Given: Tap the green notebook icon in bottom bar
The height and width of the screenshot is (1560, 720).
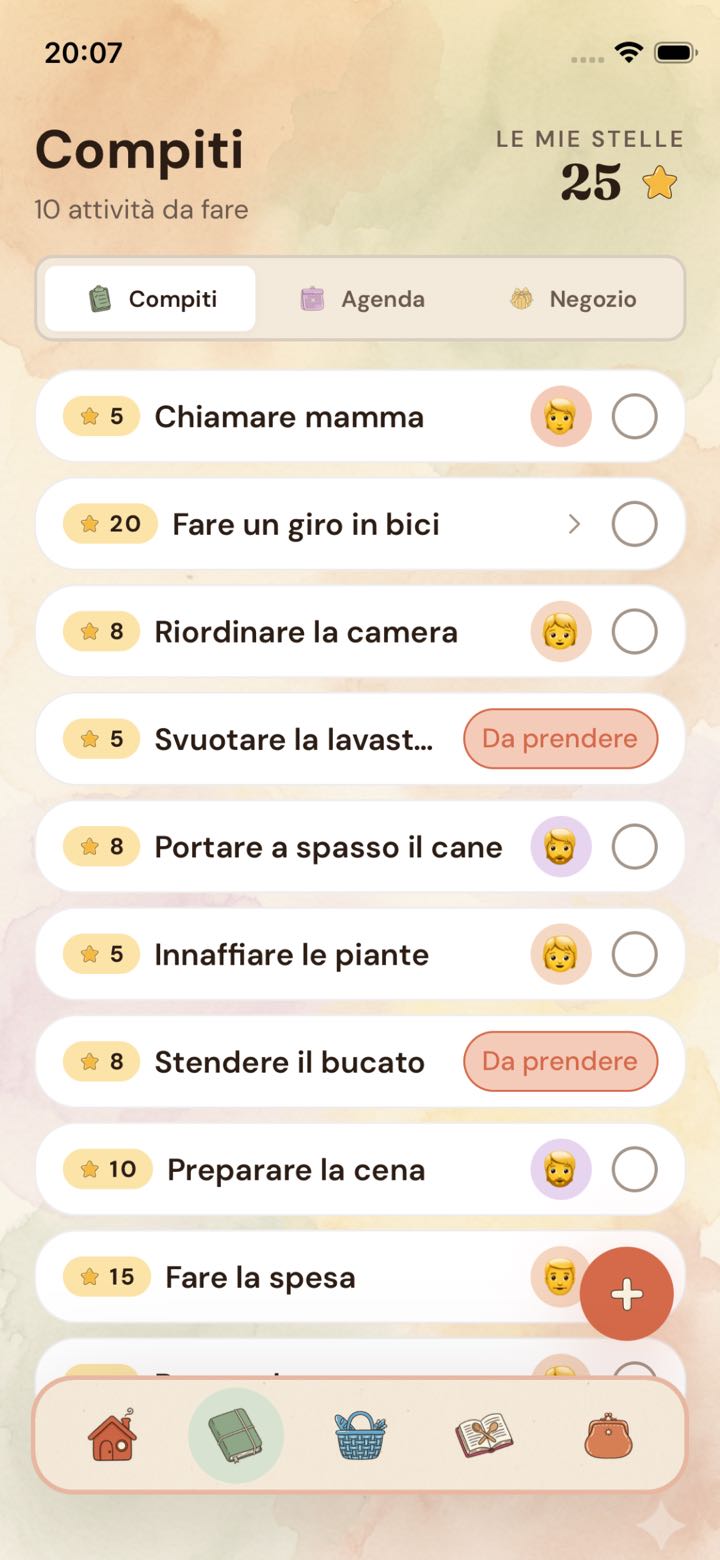Looking at the screenshot, I should 236,1435.
